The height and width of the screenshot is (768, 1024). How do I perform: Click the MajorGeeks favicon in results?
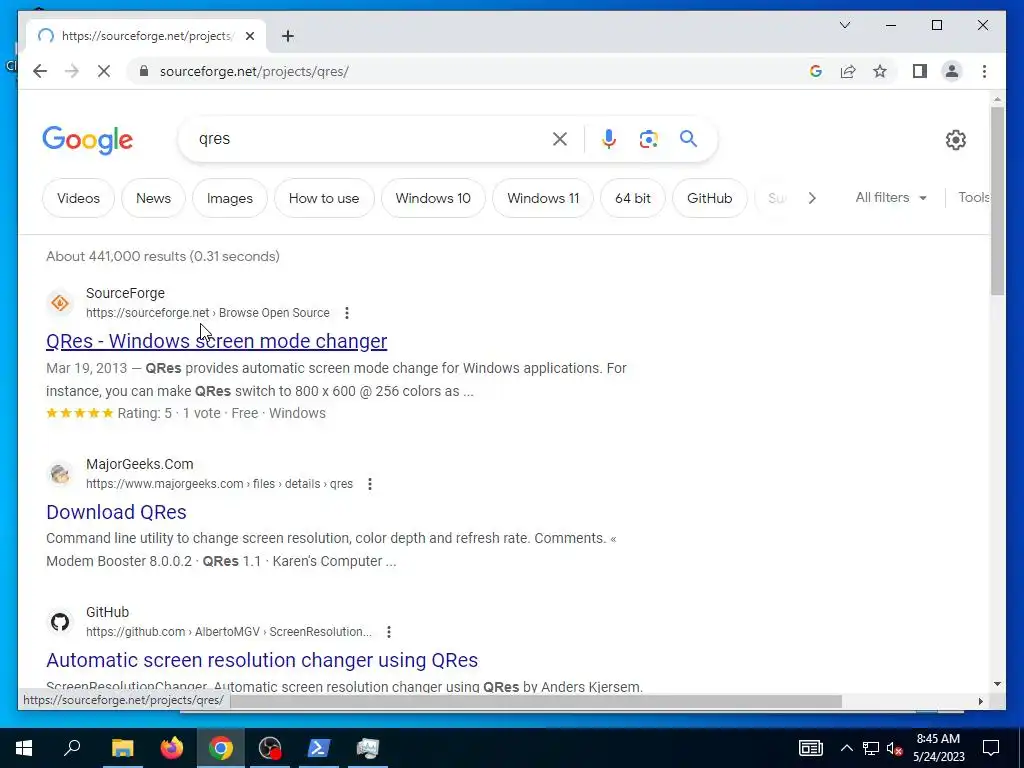(x=60, y=473)
